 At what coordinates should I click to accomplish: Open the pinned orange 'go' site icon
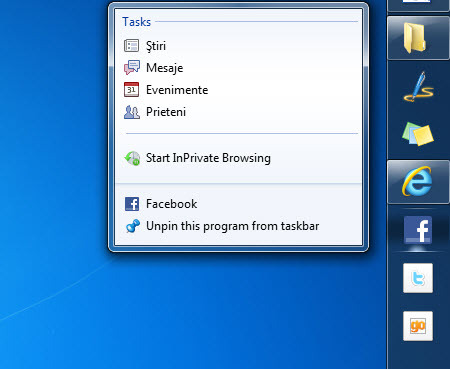click(x=418, y=326)
